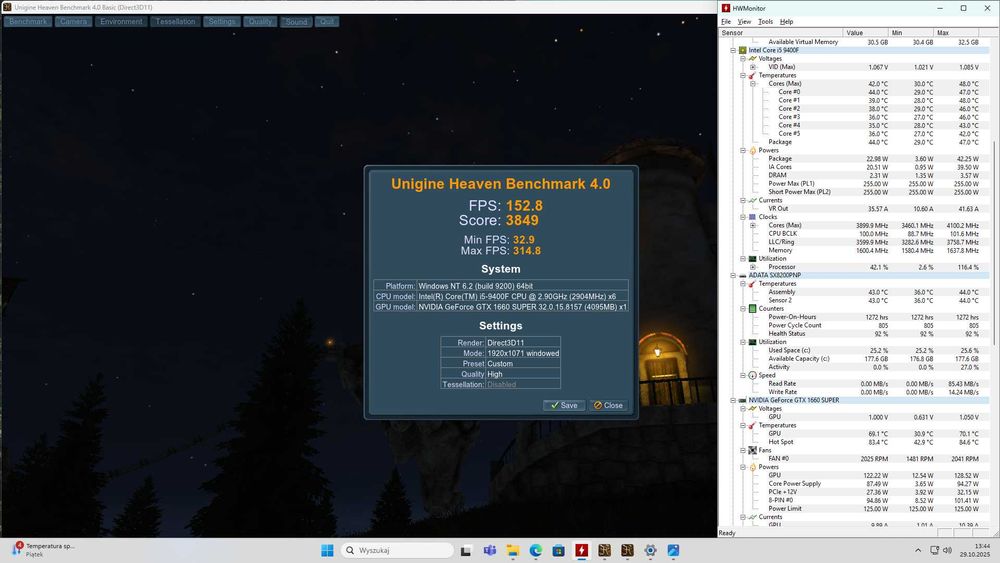Click the CPU Utilization icon

(x=753, y=259)
